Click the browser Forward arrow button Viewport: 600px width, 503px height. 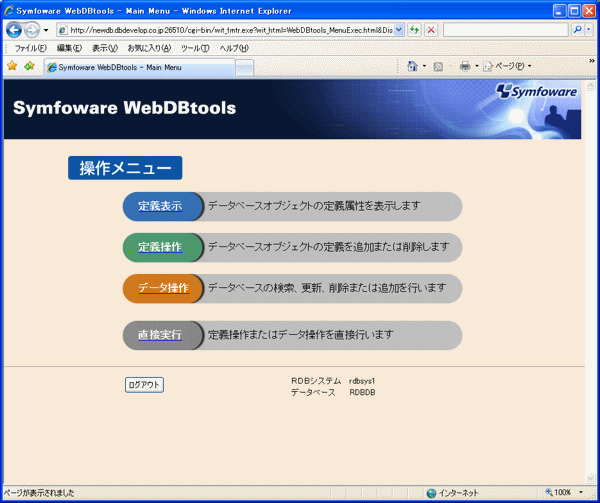(32, 30)
